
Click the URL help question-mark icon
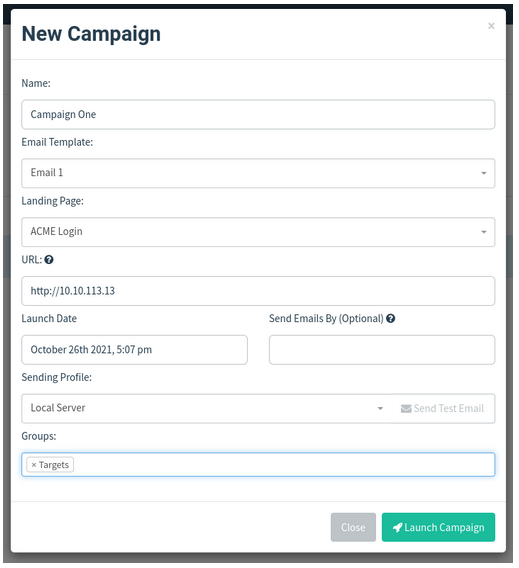coord(49,260)
